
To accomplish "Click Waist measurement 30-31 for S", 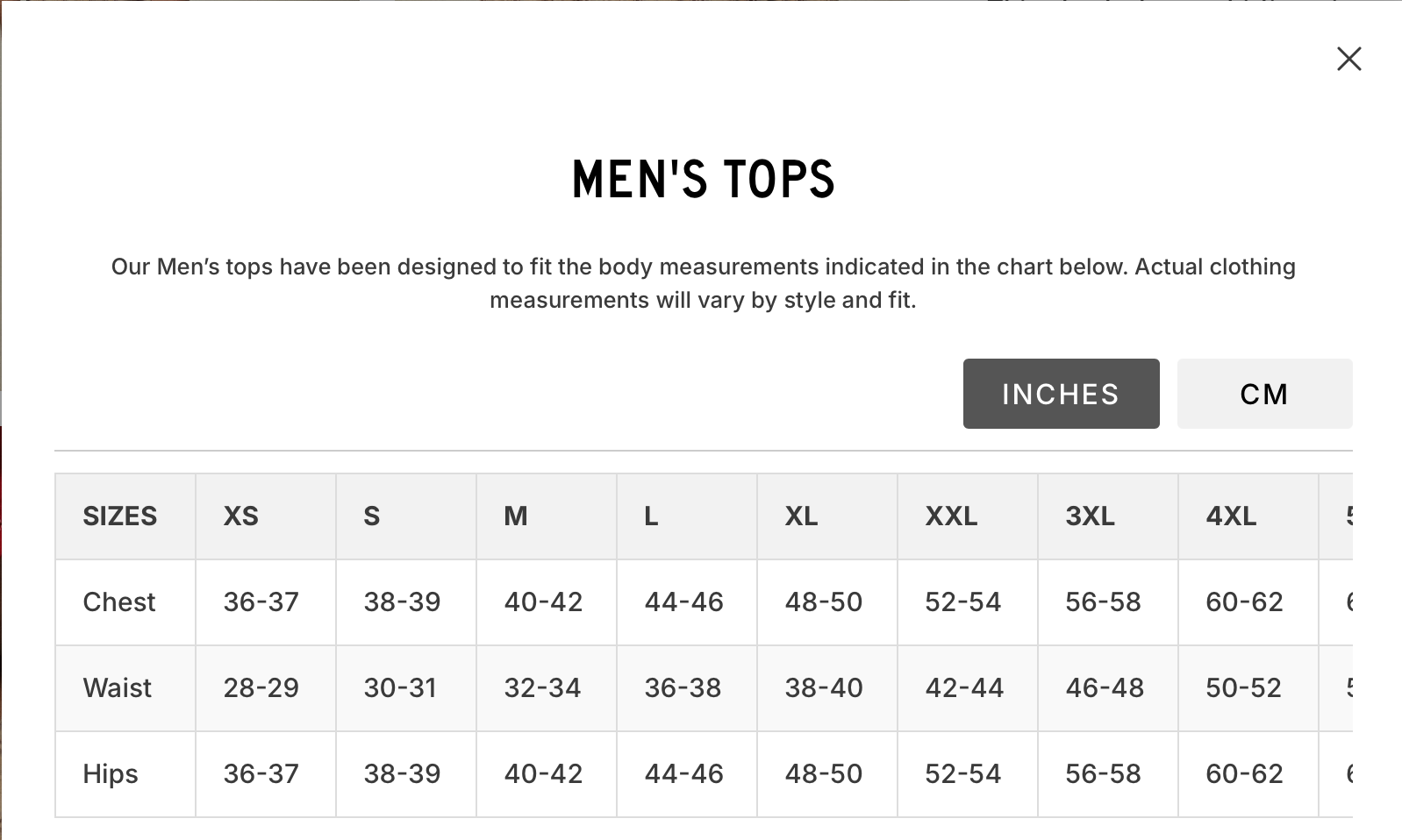I will tap(401, 687).
